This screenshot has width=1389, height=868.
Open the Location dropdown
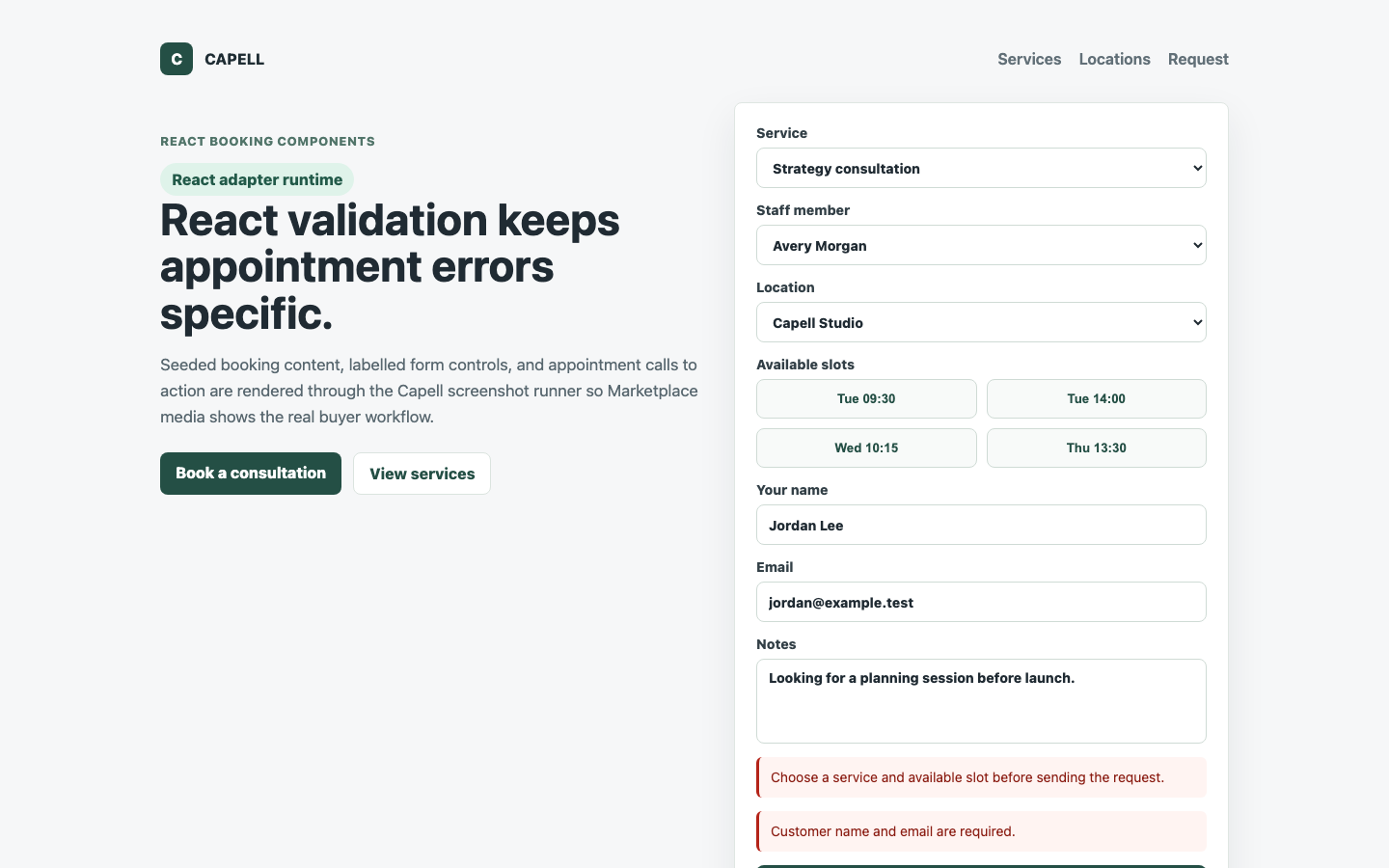[x=981, y=322]
